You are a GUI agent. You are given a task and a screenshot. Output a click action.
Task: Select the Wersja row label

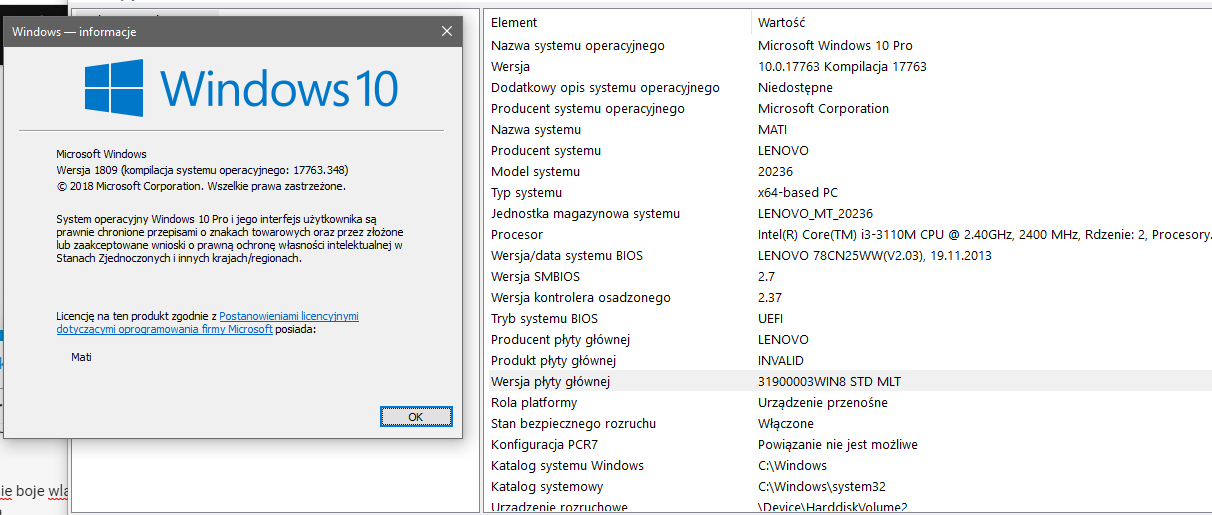[510, 66]
